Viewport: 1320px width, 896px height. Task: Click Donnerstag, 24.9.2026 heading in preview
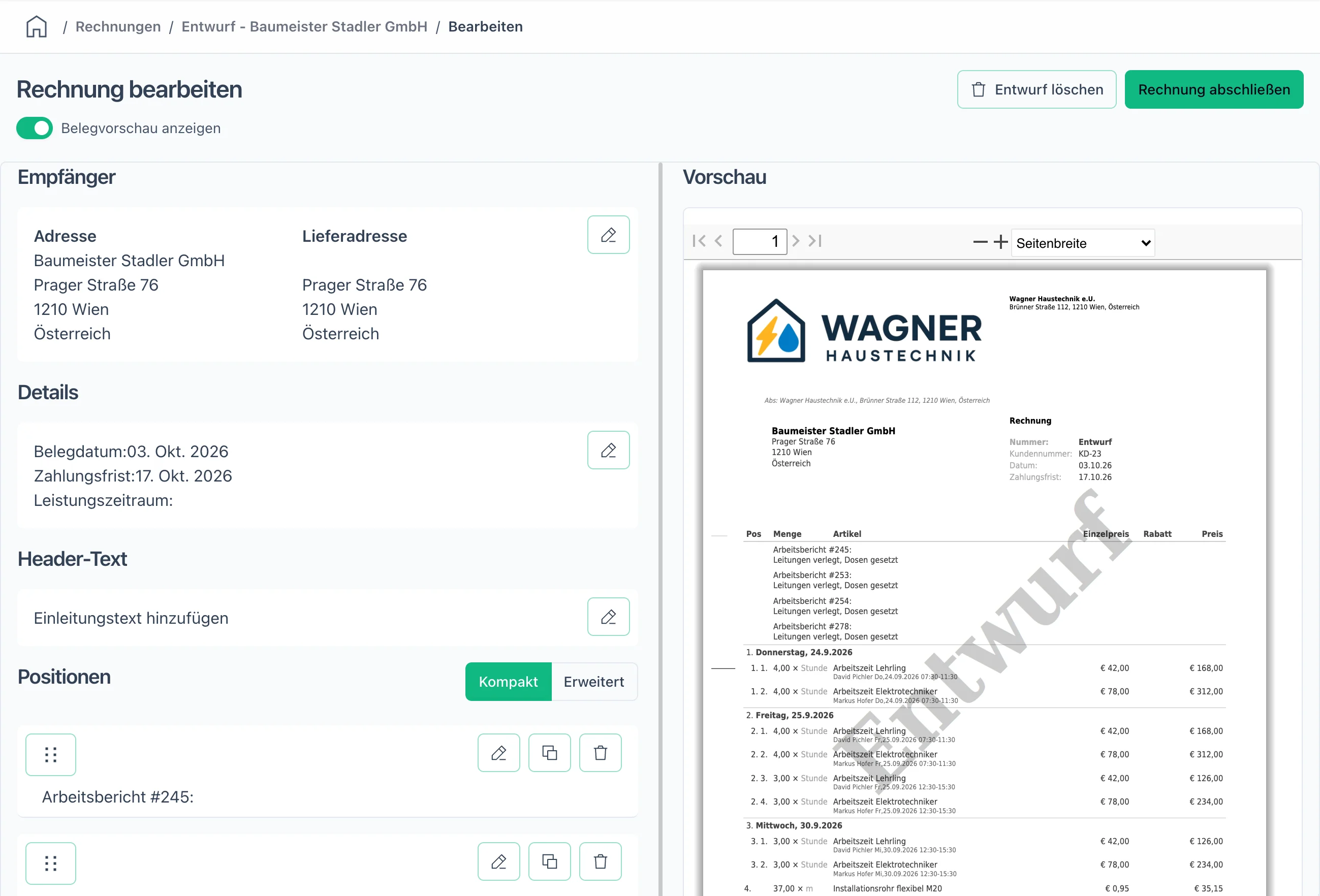tap(803, 652)
